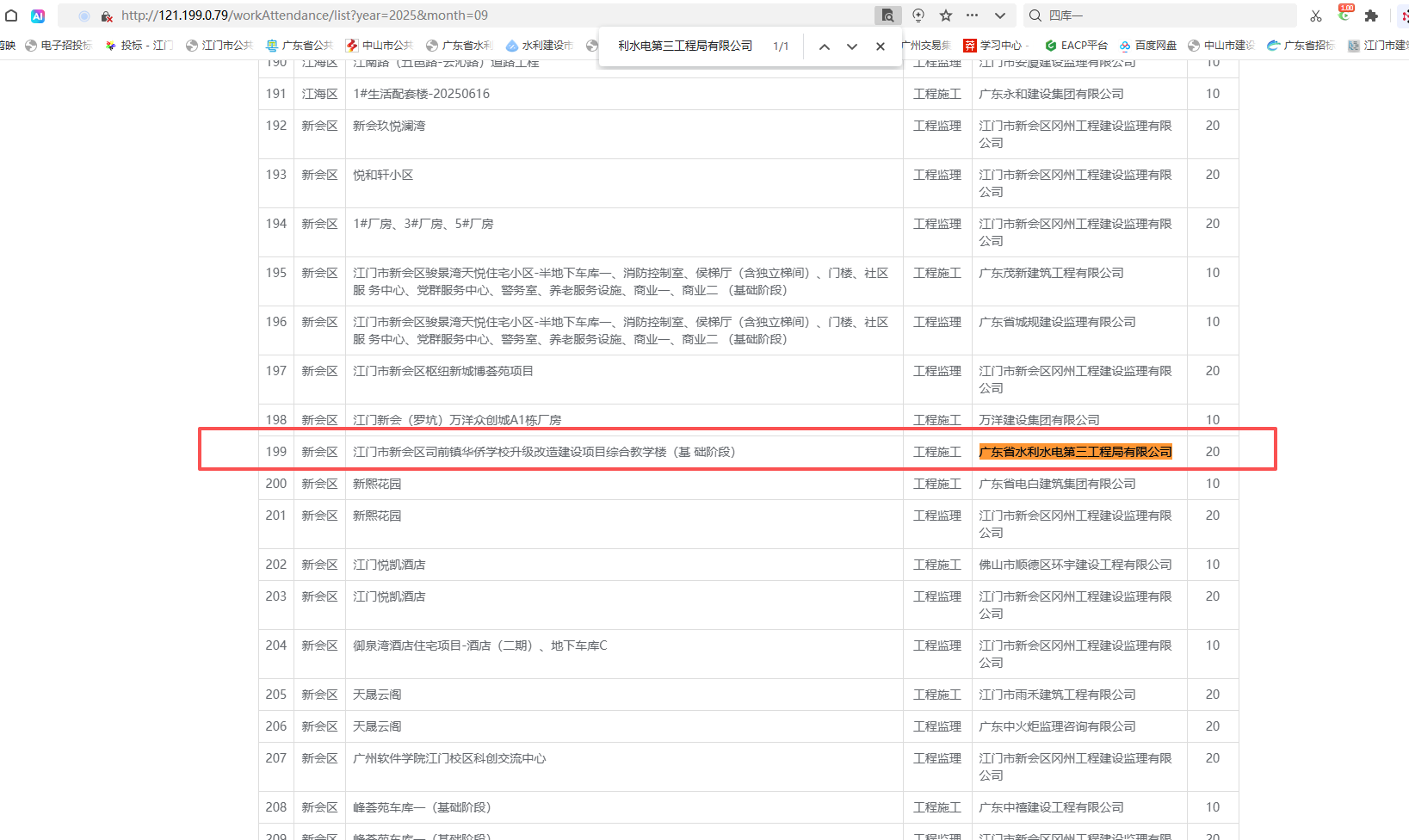Open the three-dots more options menu
Viewport: 1409px width, 840px height.
click(x=972, y=15)
